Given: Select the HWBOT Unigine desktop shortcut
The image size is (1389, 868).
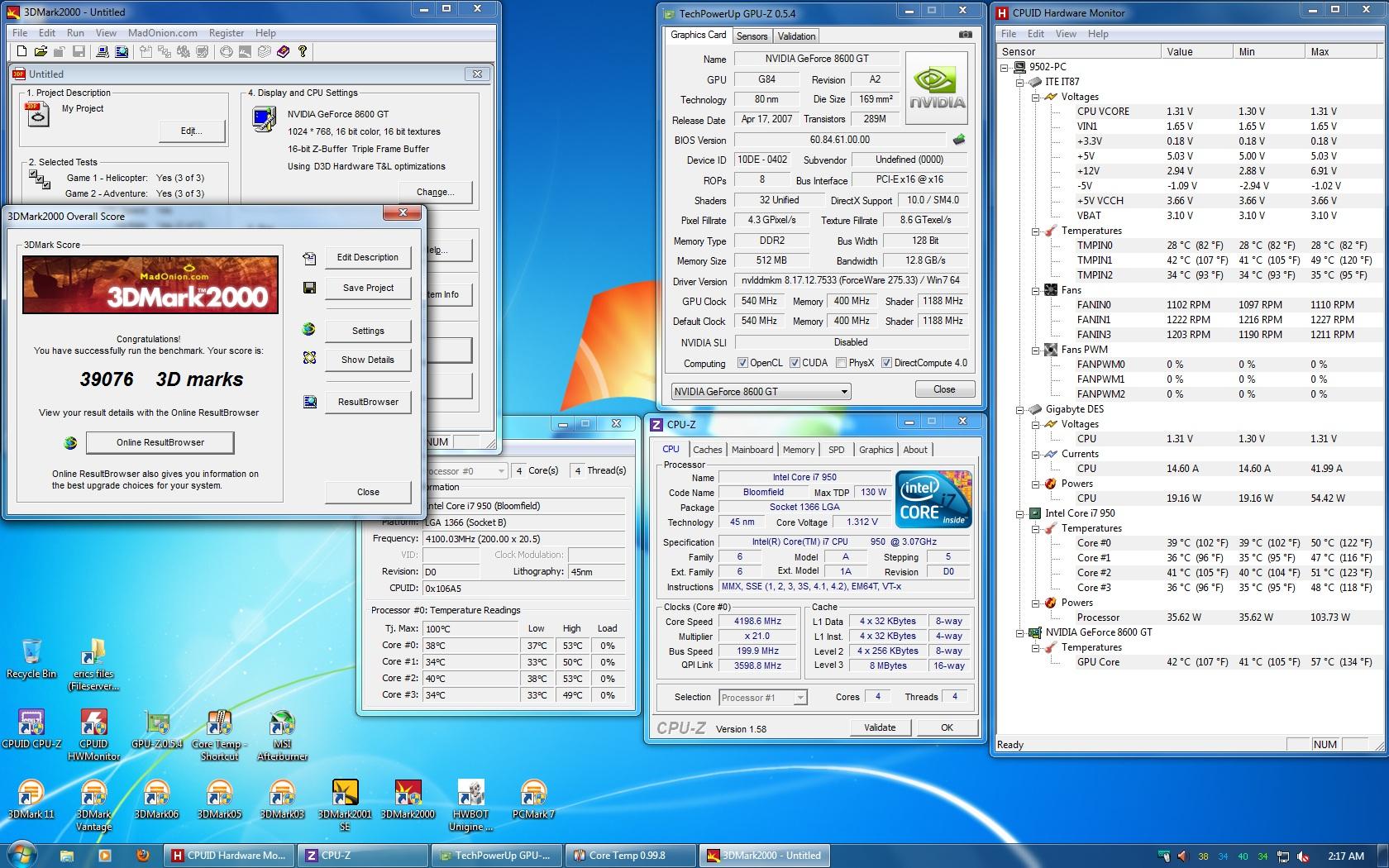Looking at the screenshot, I should point(470,806).
